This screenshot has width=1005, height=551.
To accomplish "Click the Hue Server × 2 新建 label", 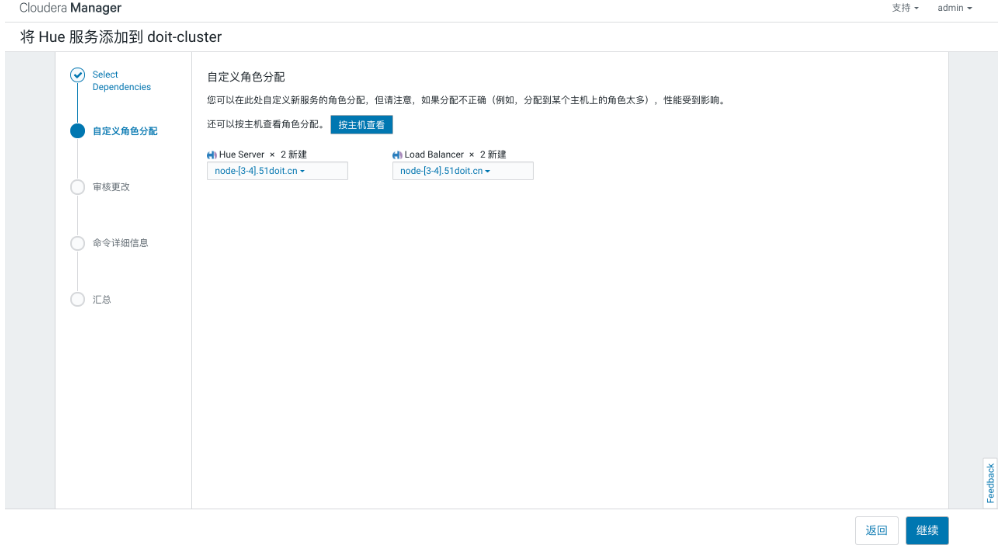I will 263,154.
